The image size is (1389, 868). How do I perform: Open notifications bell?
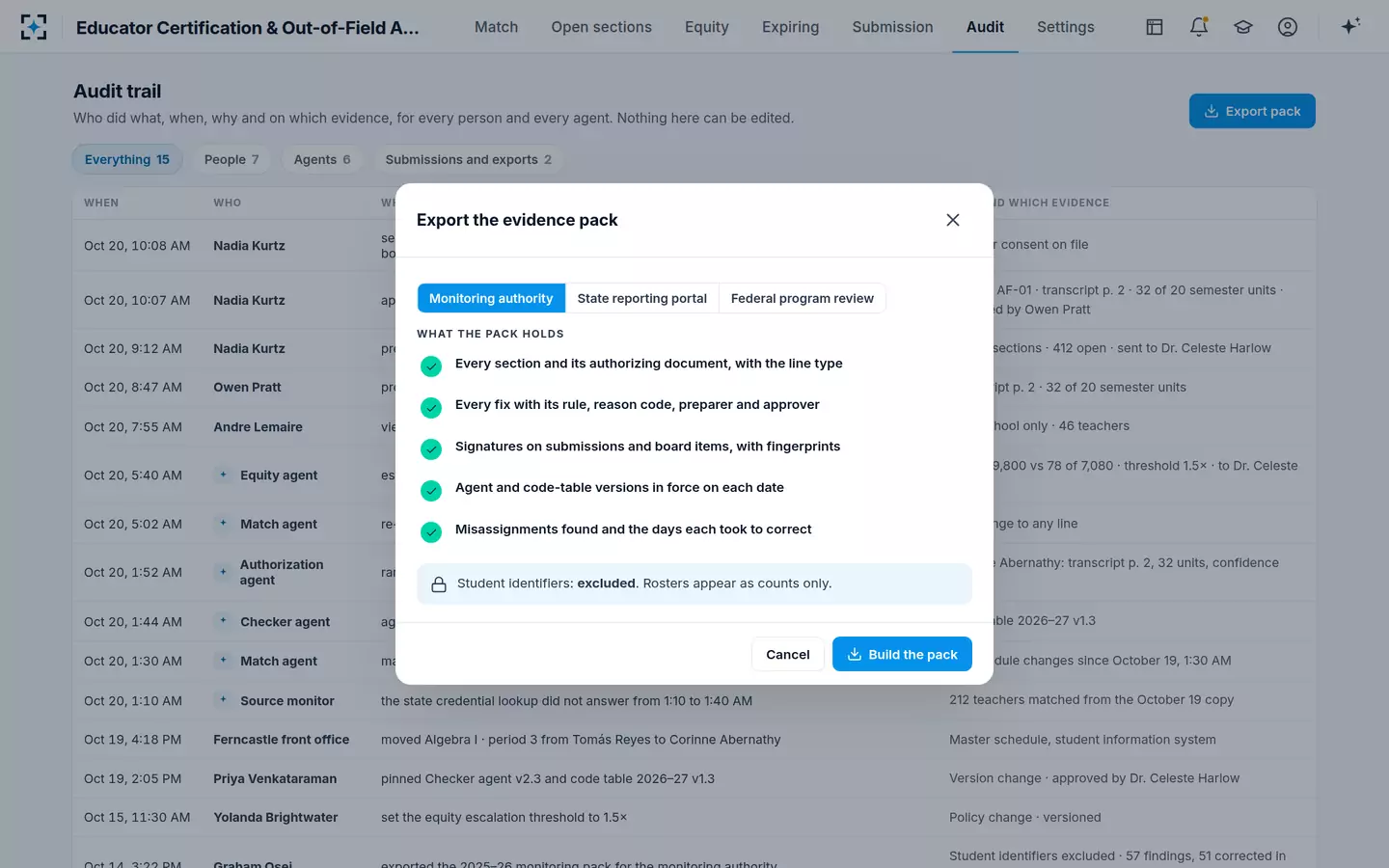1199,27
